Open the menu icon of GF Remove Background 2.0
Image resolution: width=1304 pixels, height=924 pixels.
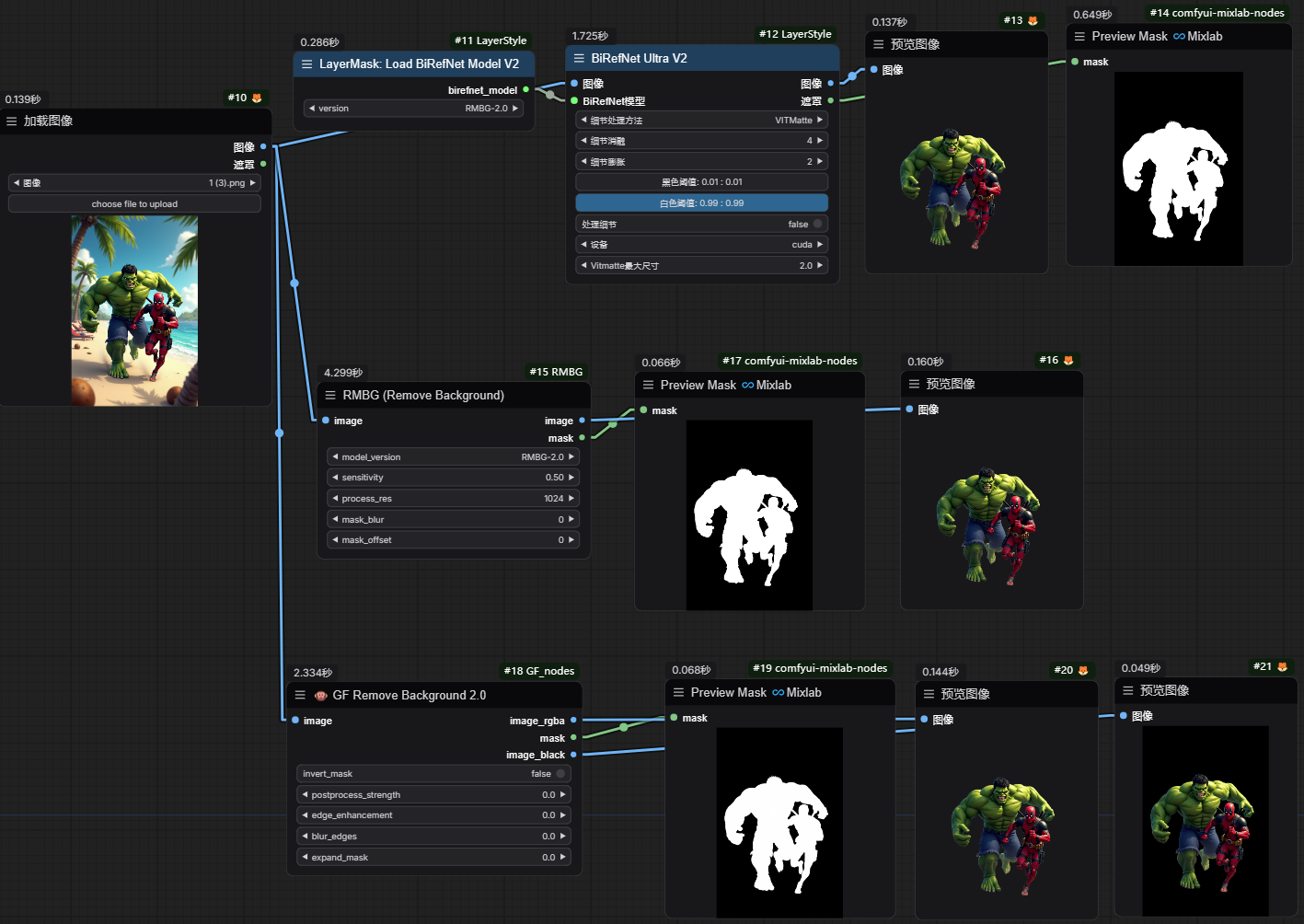click(300, 696)
